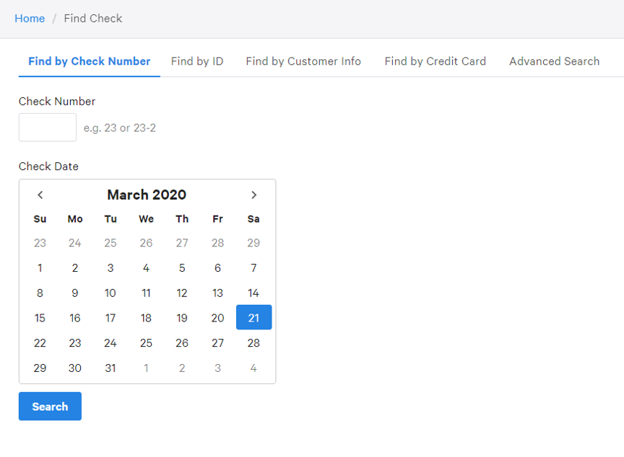The height and width of the screenshot is (457, 624).
Task: Pick March 18 as the check date
Action: tap(146, 318)
